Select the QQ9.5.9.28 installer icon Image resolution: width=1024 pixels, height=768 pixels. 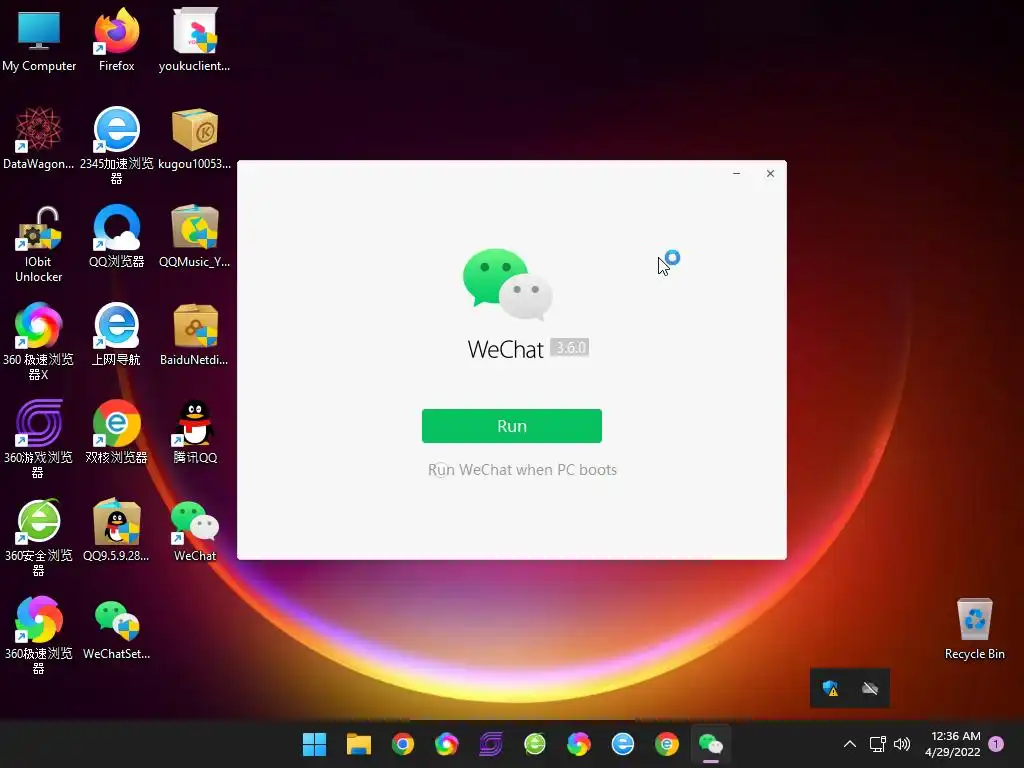point(116,530)
